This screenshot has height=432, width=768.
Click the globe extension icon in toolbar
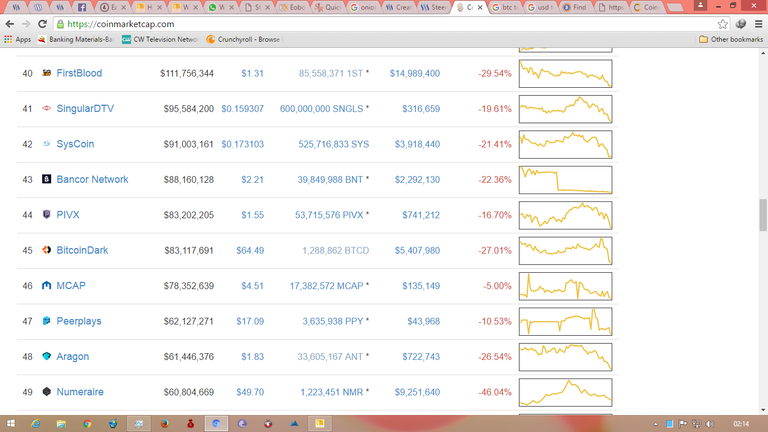[741, 24]
